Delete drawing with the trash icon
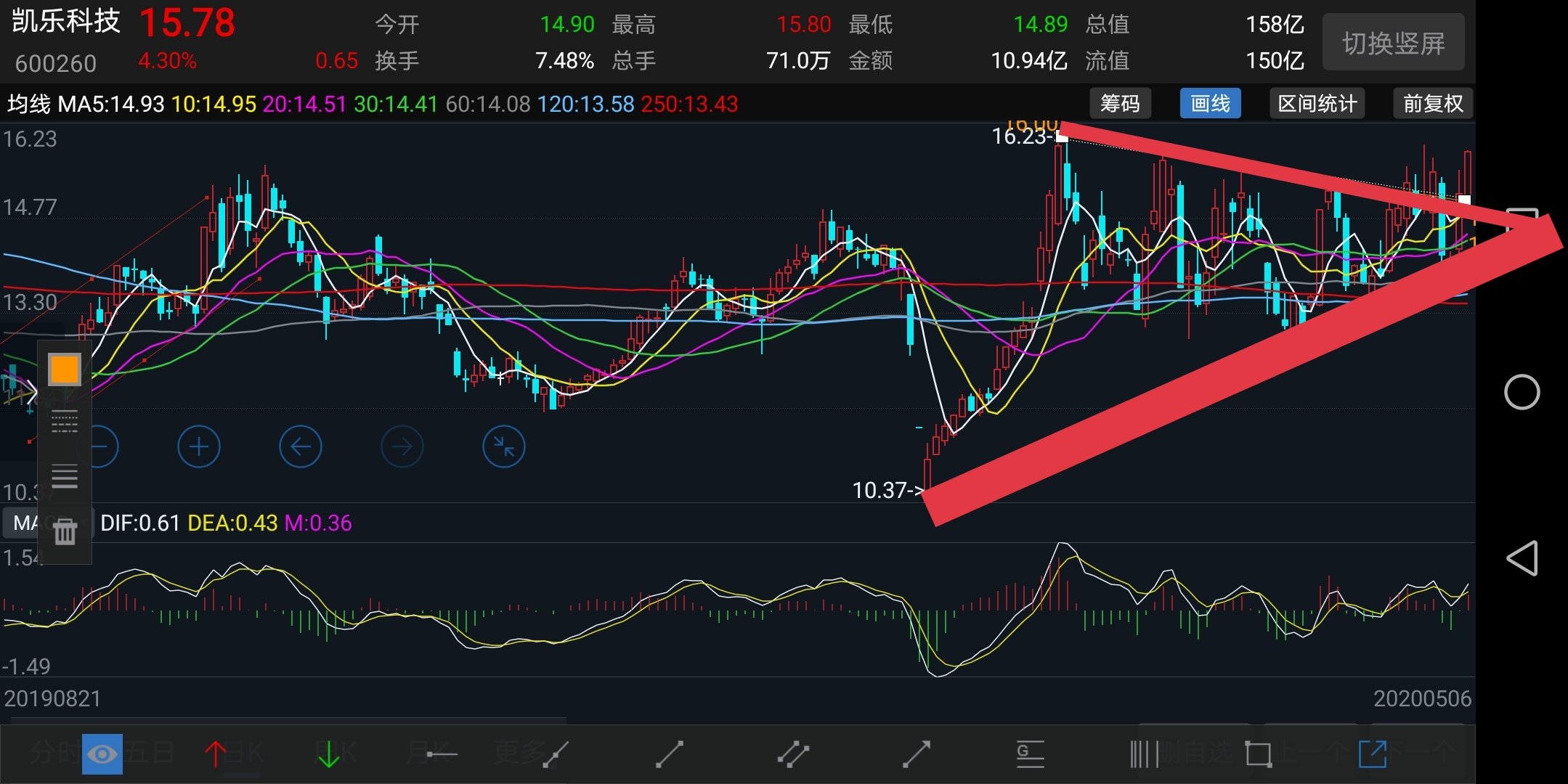This screenshot has width=1568, height=784. 65,531
